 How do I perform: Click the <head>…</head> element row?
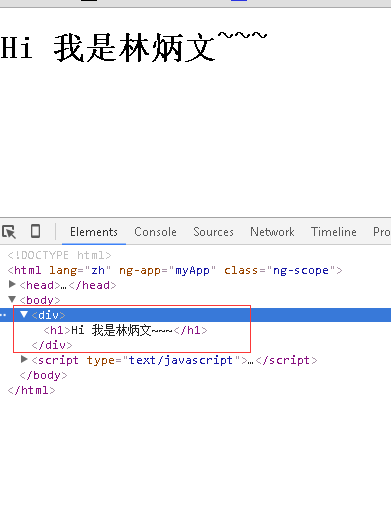(68, 285)
